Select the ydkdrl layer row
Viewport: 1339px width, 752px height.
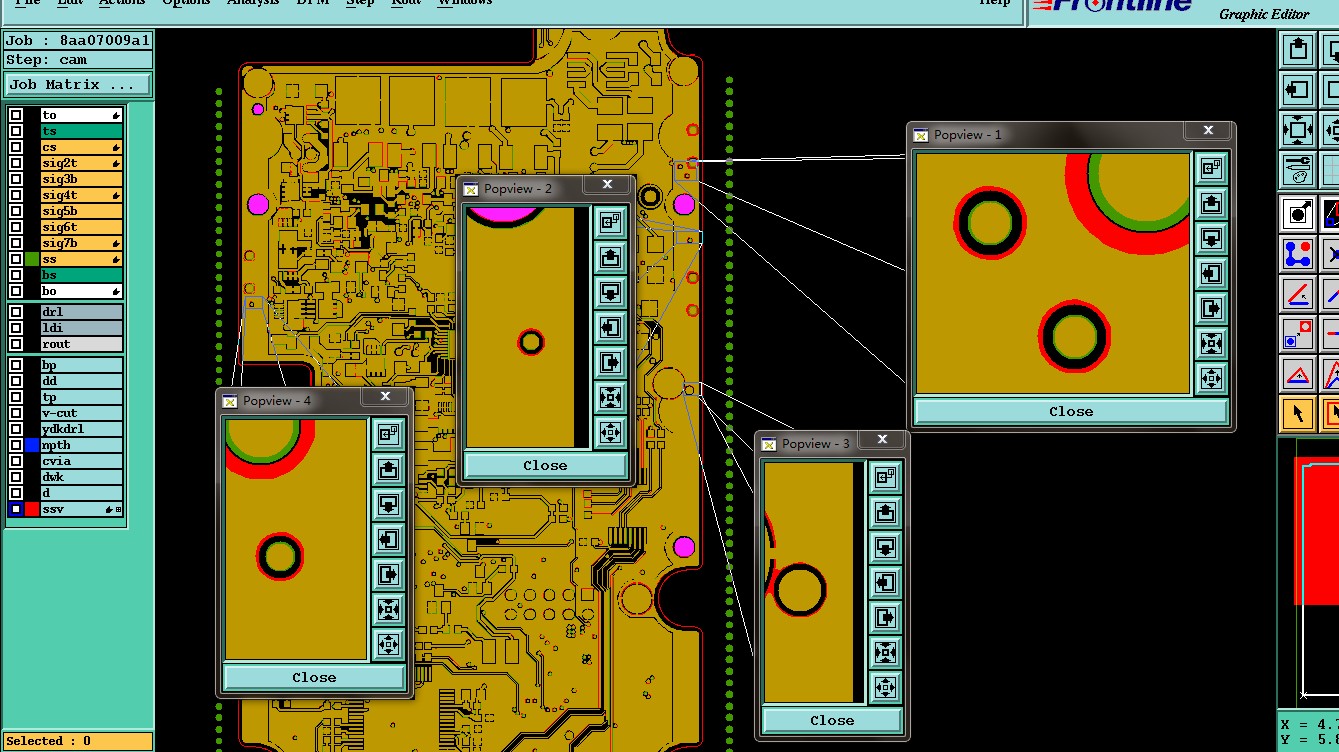point(81,429)
